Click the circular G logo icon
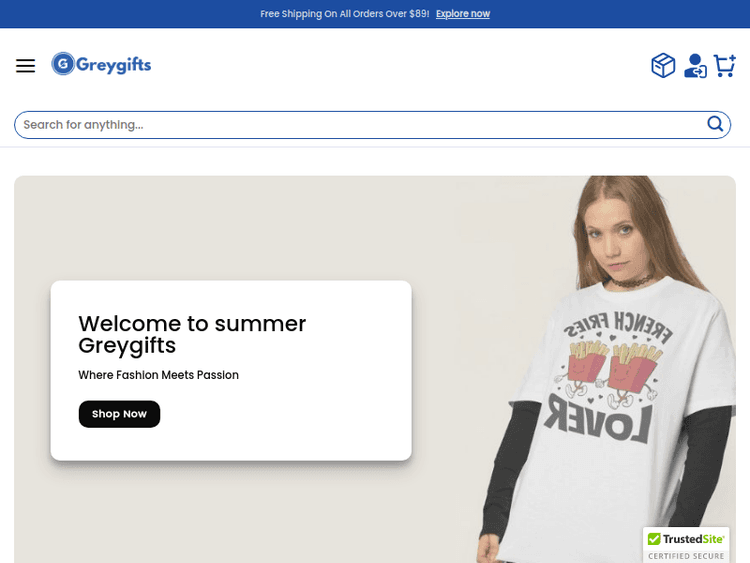This screenshot has height=563, width=750. 63,64
